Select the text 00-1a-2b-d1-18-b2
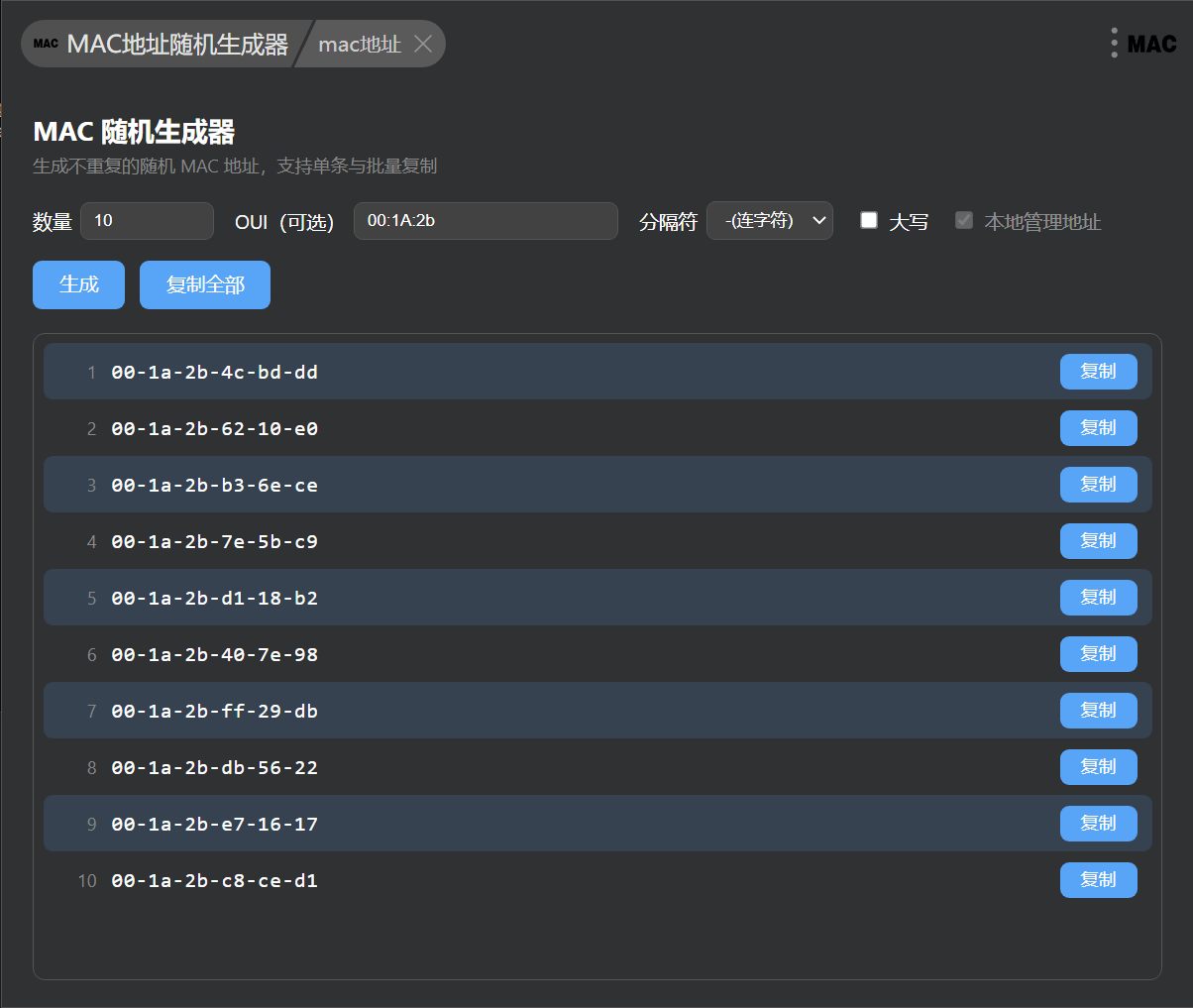 214,599
